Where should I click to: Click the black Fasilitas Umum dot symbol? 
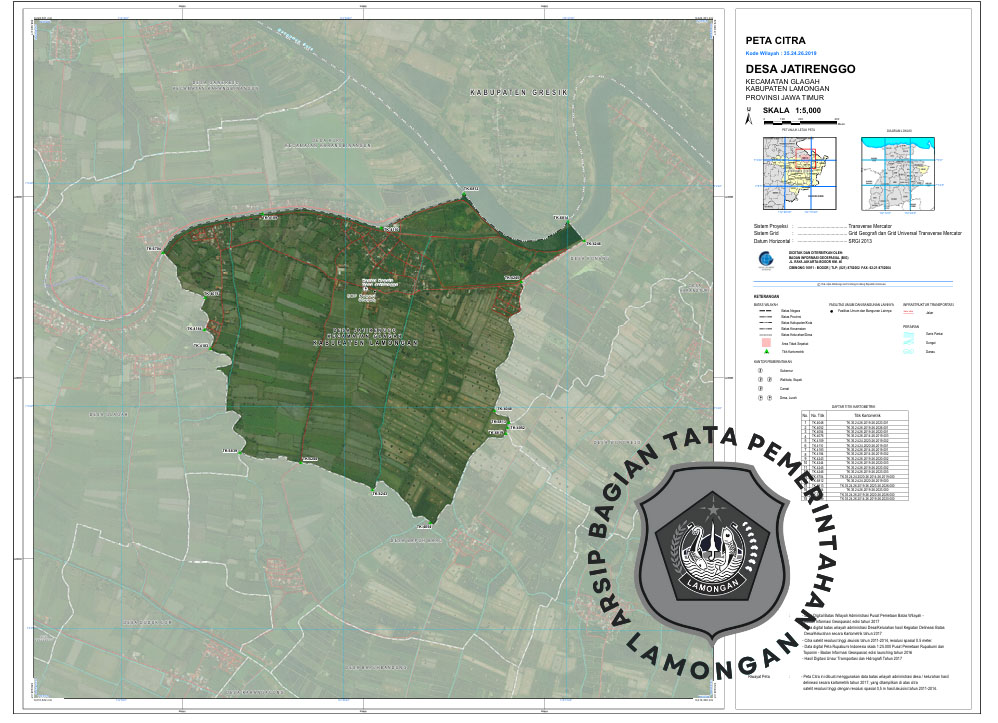pos(832,312)
